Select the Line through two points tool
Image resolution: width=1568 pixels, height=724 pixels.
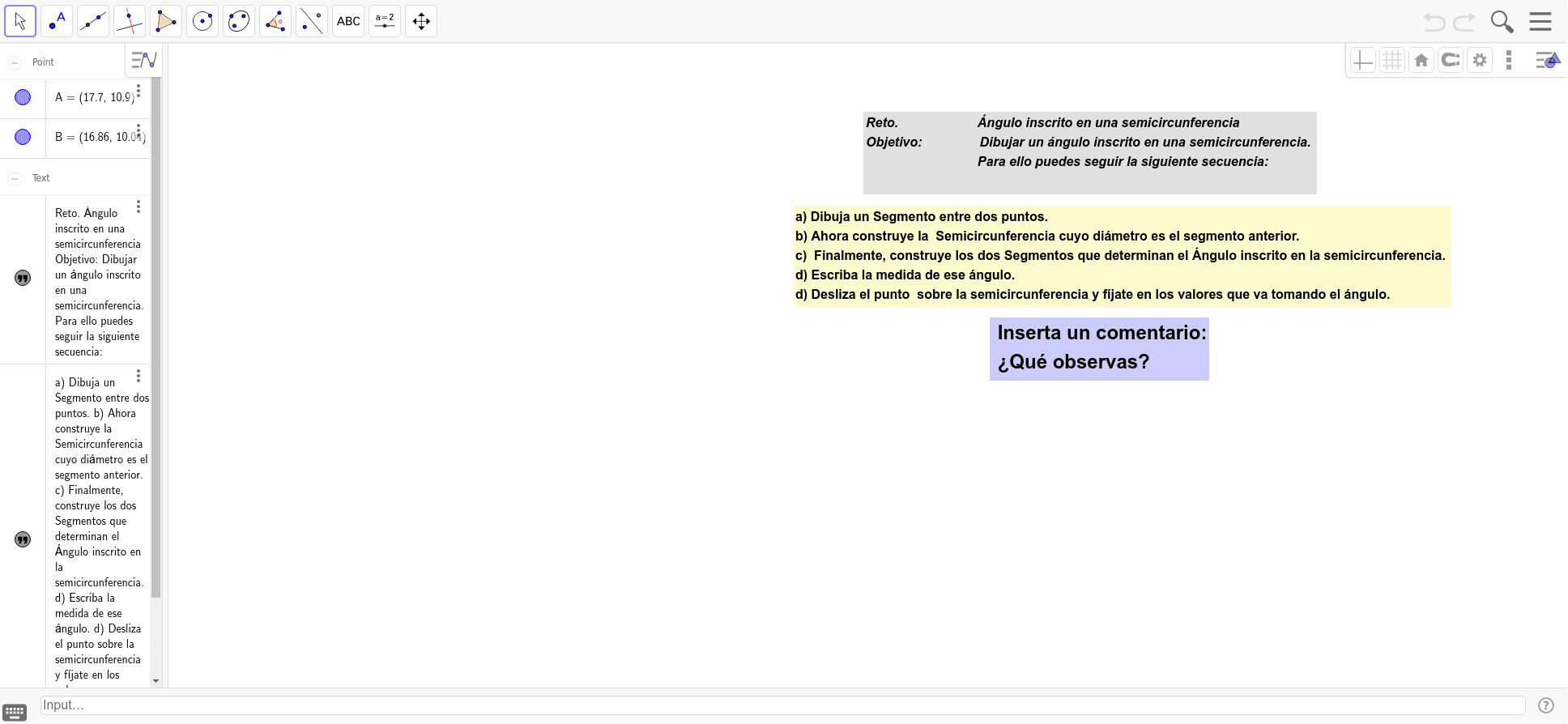coord(93,21)
